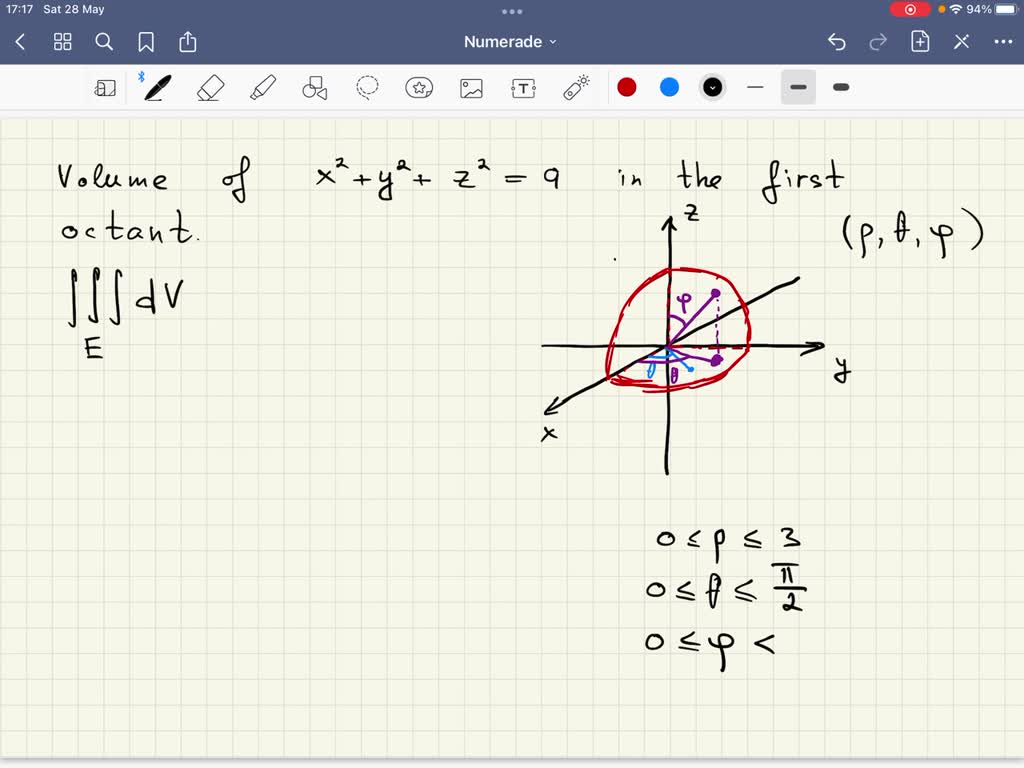Open the black color picker dropdown
Image resolution: width=1024 pixels, height=768 pixels.
712,87
